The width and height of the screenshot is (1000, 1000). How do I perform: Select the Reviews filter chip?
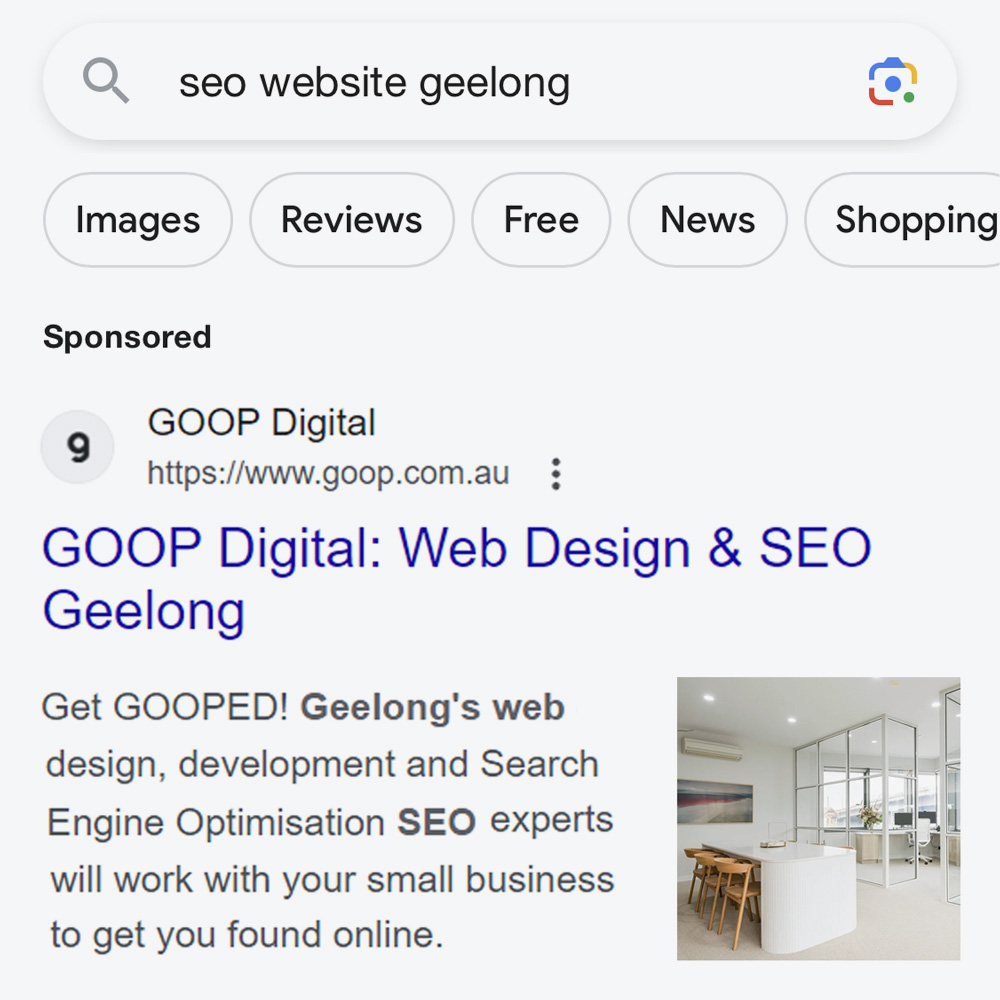pyautogui.click(x=351, y=220)
